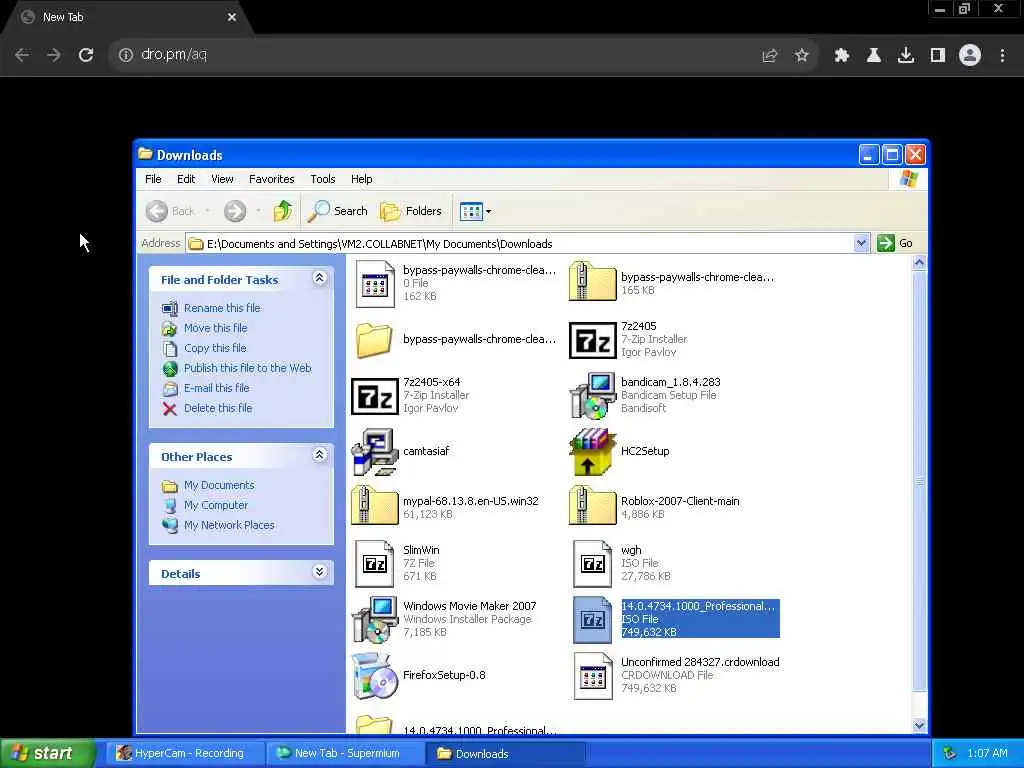The height and width of the screenshot is (768, 1024).
Task: Click the flask icon in browser toolbar
Action: coord(874,56)
